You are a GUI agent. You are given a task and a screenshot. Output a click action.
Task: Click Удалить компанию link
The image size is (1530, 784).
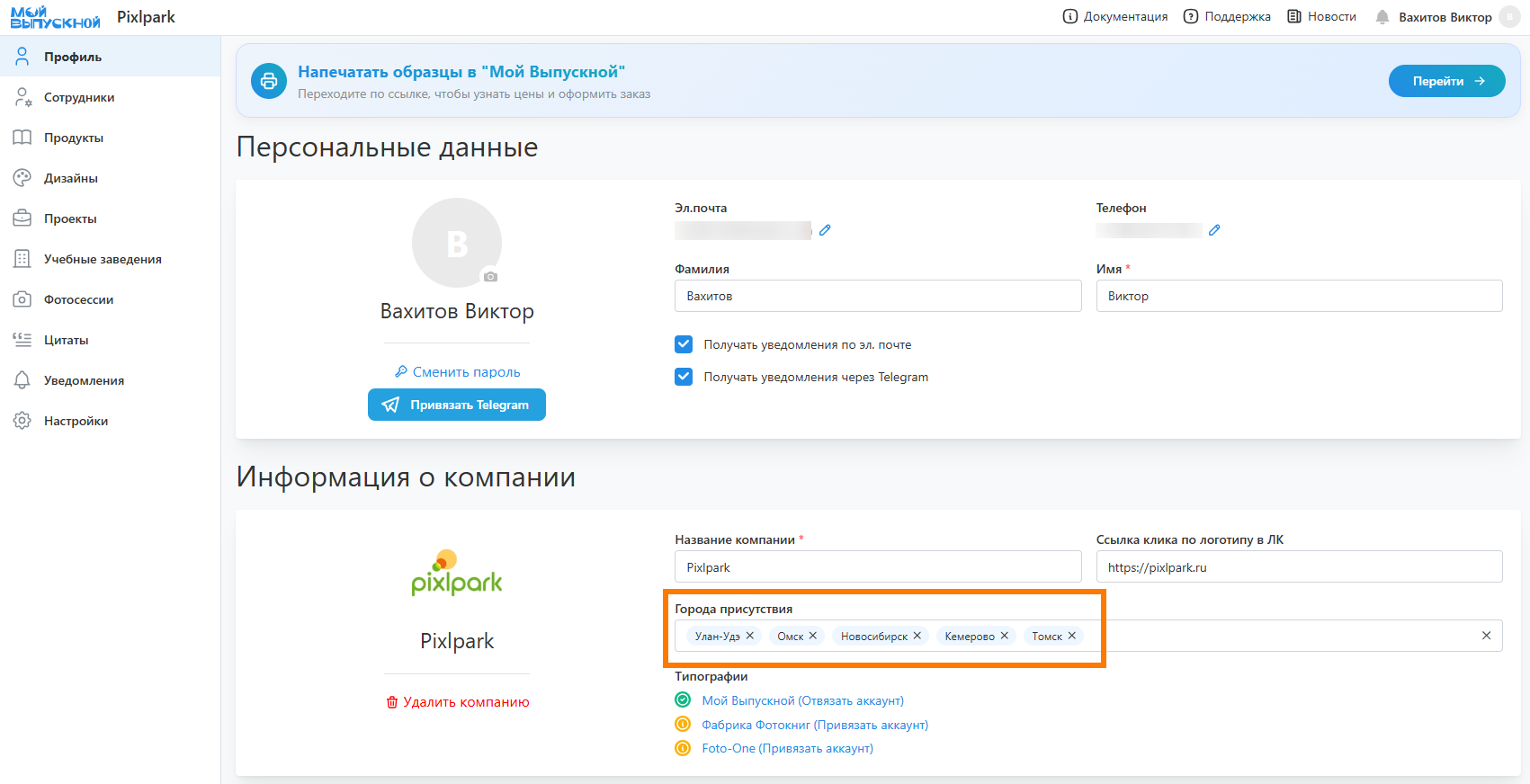pos(458,702)
